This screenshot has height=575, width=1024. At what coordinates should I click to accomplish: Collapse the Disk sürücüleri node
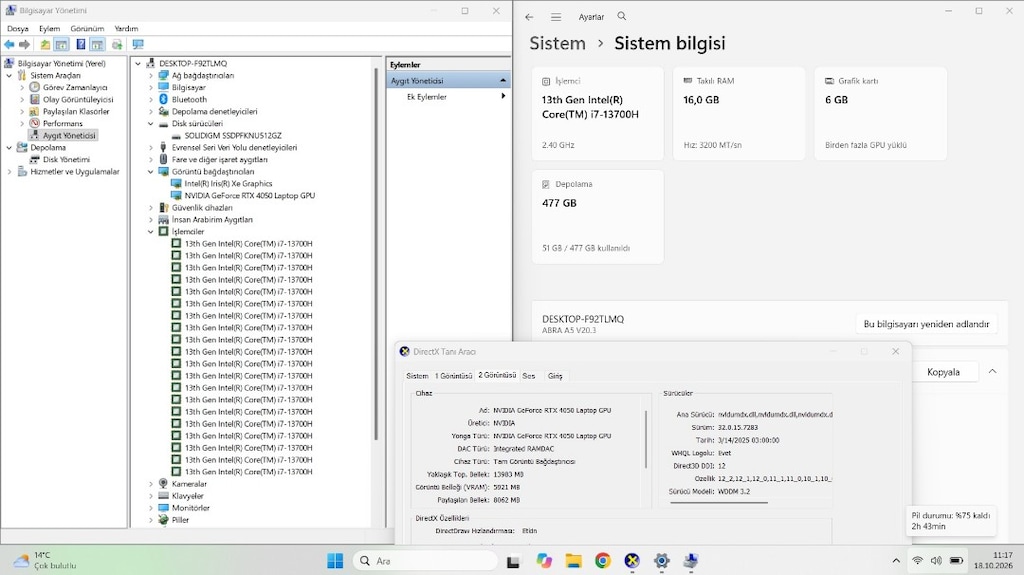pos(151,123)
